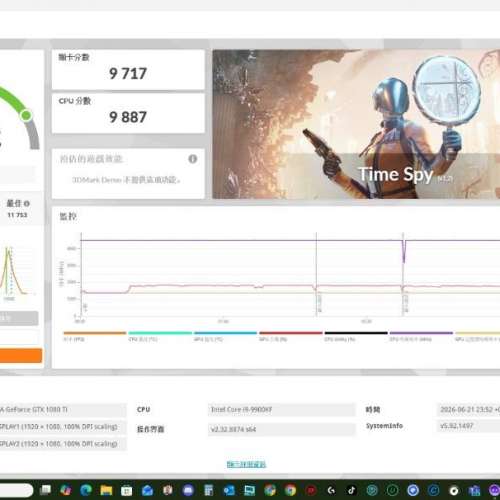Viewport: 500px width, 500px height.
Task: Click the orange button in left panel
Action: [x=21, y=355]
